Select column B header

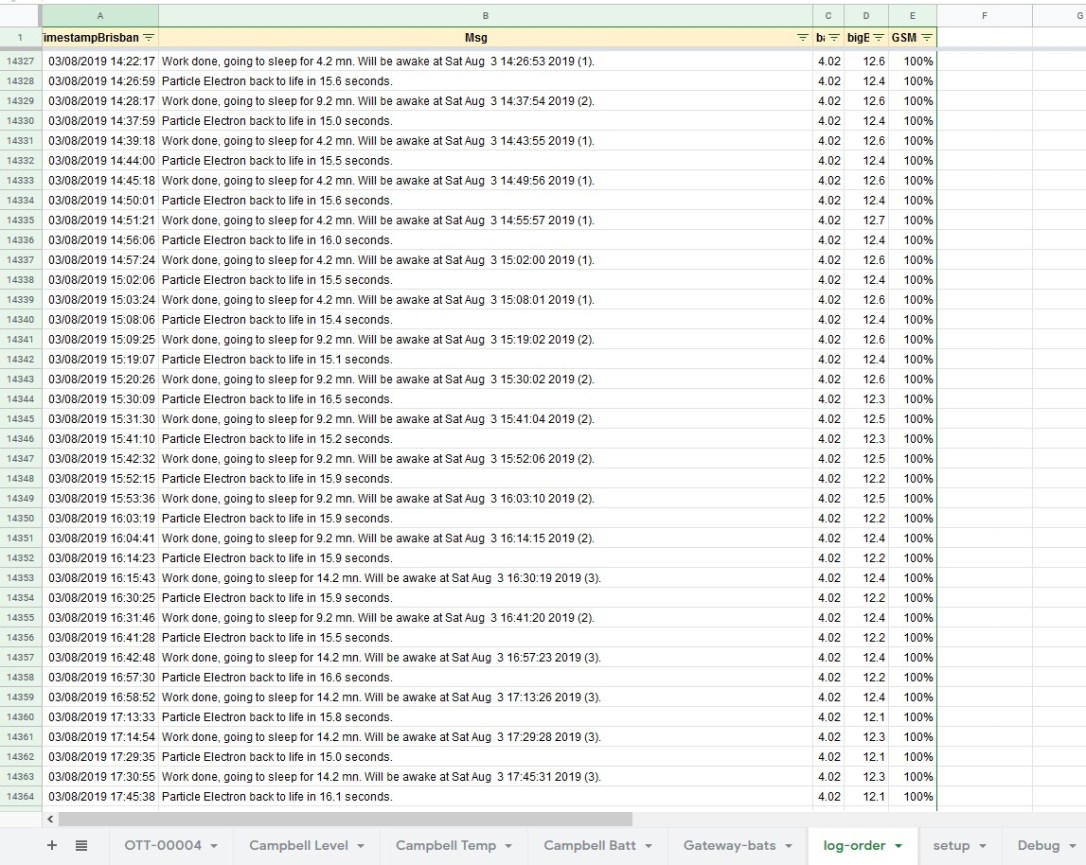pyautogui.click(x=485, y=16)
